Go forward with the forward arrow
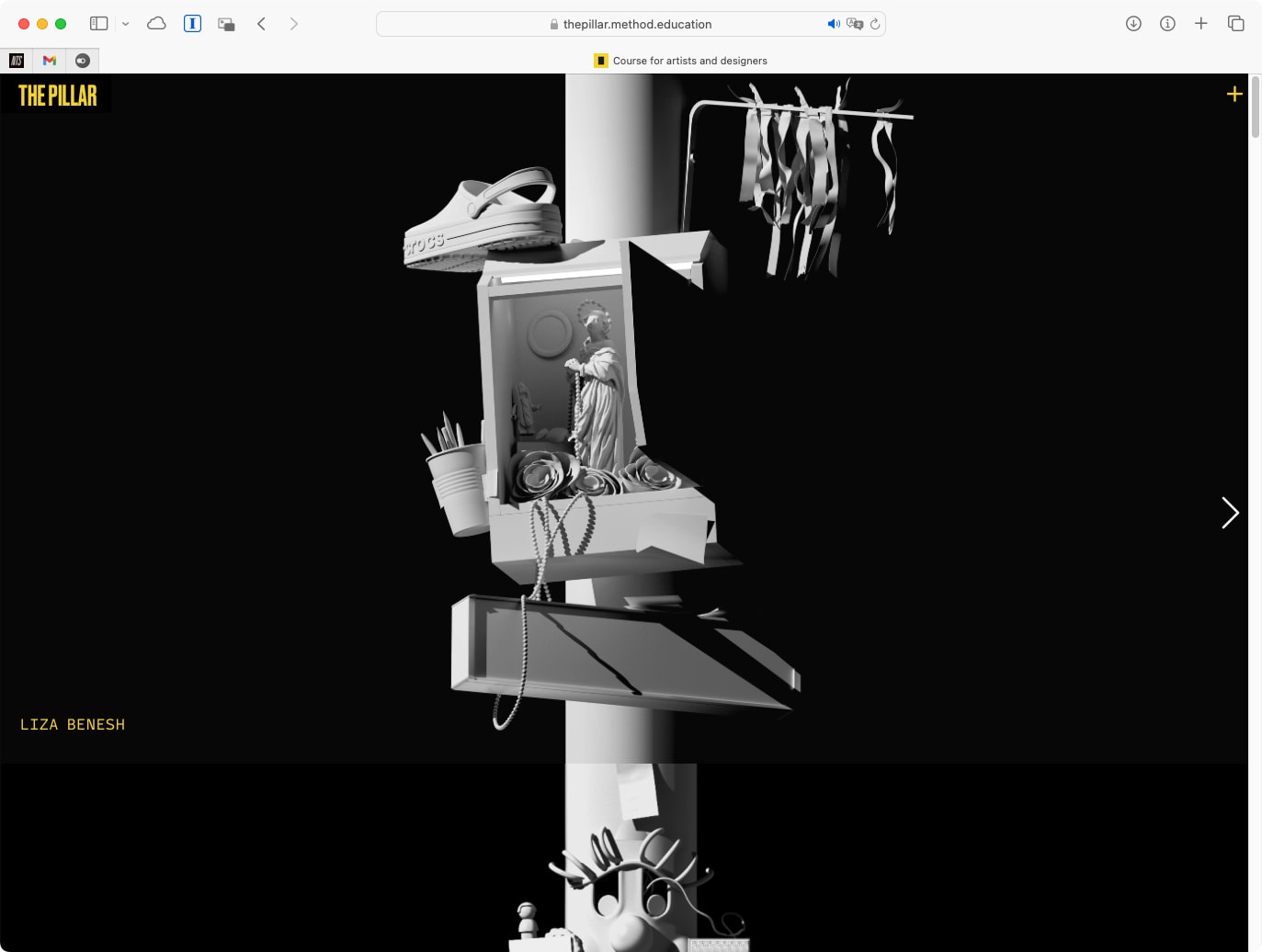1262x952 pixels. click(294, 24)
